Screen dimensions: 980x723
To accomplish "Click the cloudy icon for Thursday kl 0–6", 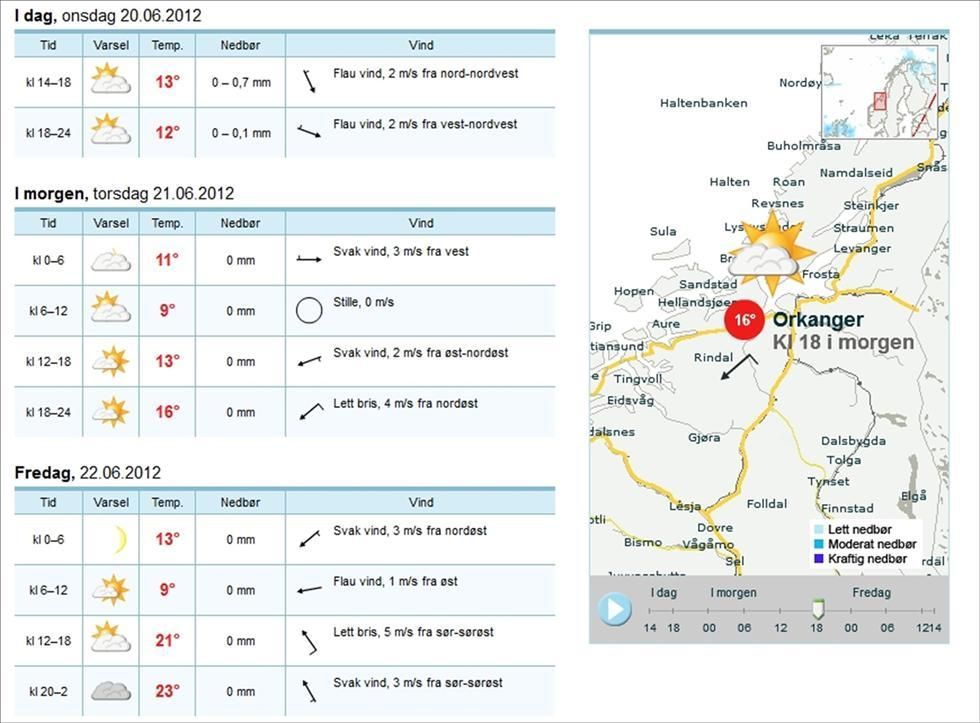I will [110, 260].
